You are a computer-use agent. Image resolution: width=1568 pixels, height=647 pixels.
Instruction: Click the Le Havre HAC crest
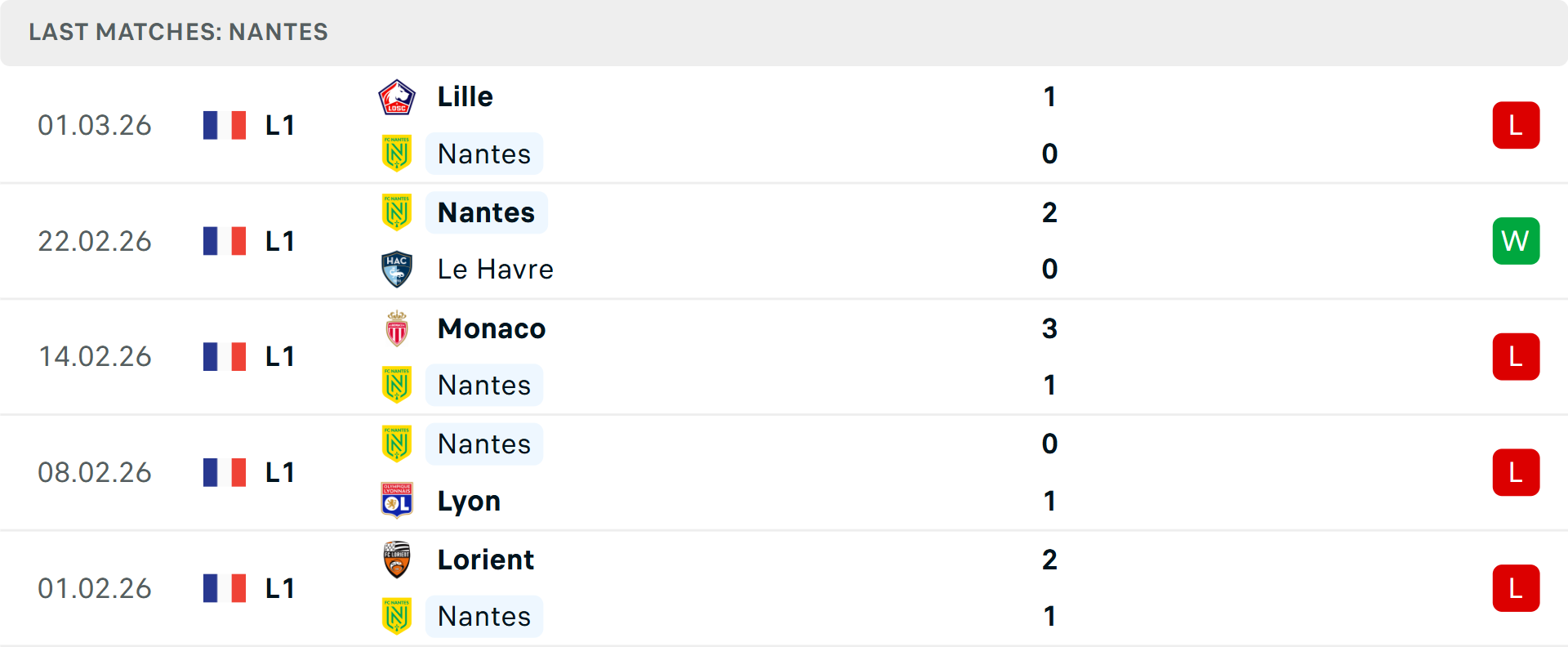pos(397,270)
